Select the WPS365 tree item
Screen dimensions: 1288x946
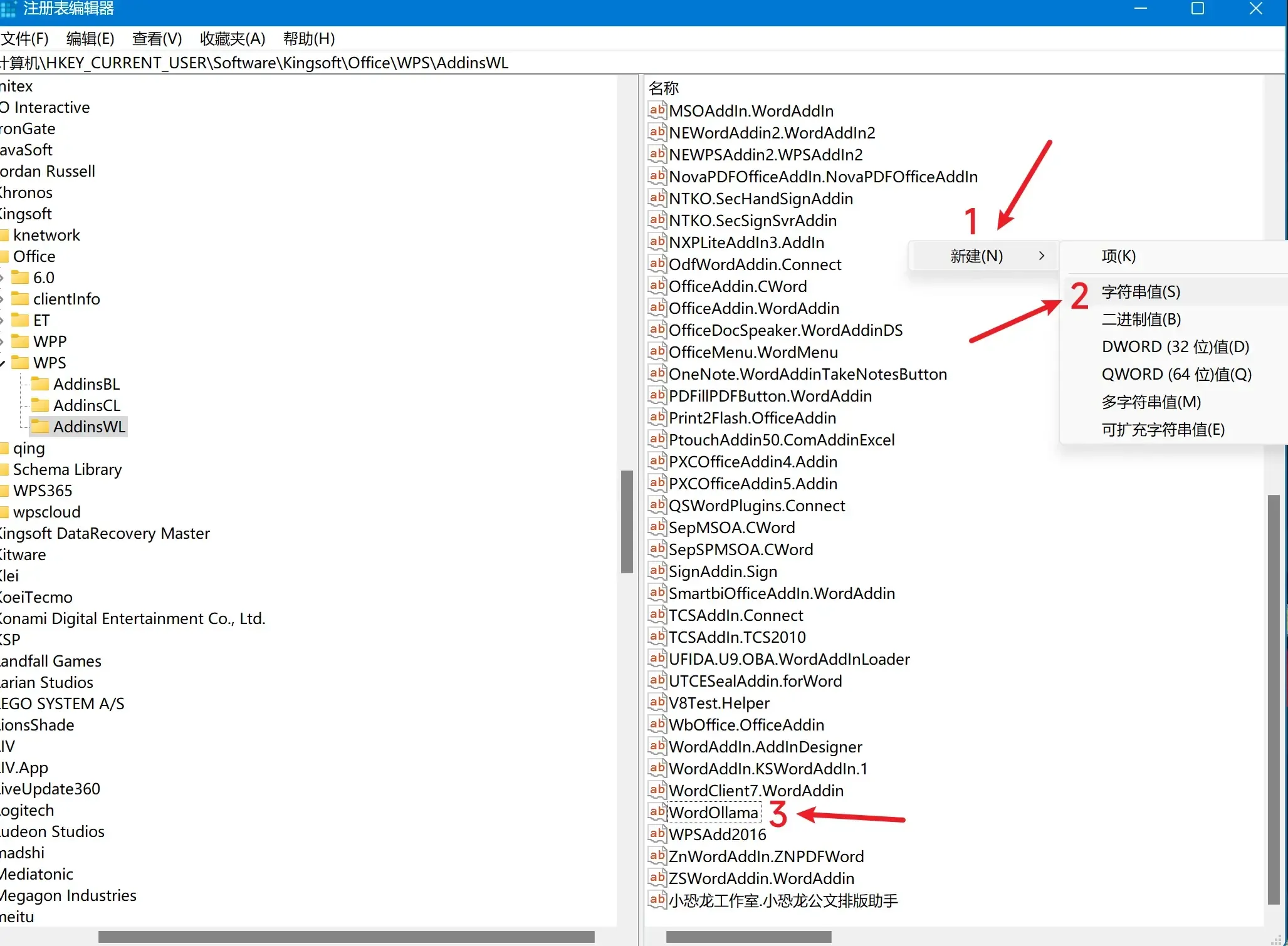[x=43, y=491]
